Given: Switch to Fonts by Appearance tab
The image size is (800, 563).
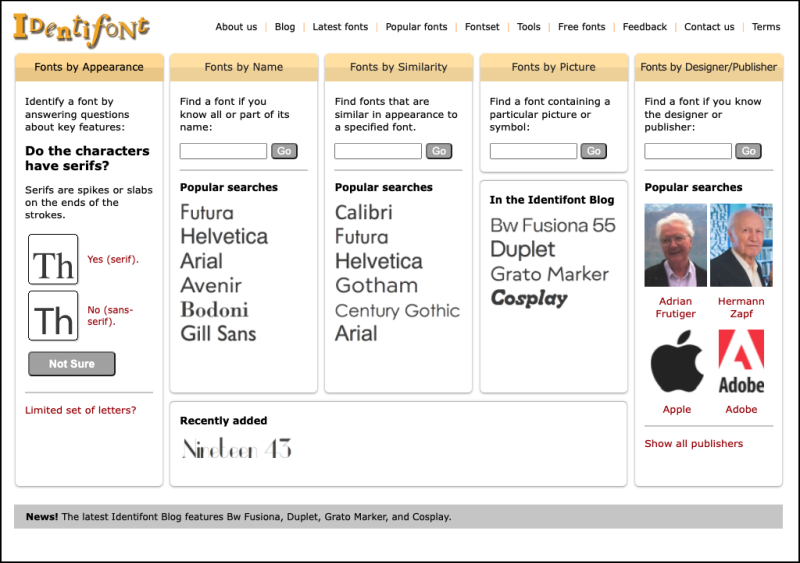Looking at the screenshot, I should coord(89,67).
